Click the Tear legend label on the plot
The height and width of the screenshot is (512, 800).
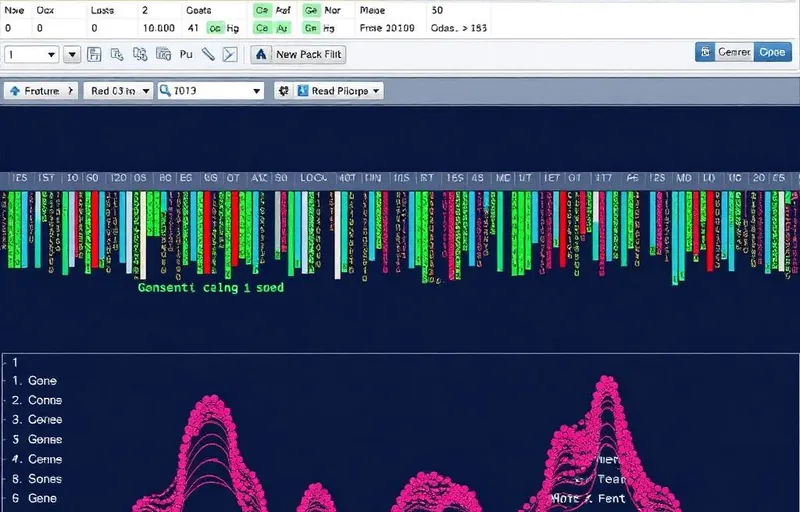(x=611, y=479)
